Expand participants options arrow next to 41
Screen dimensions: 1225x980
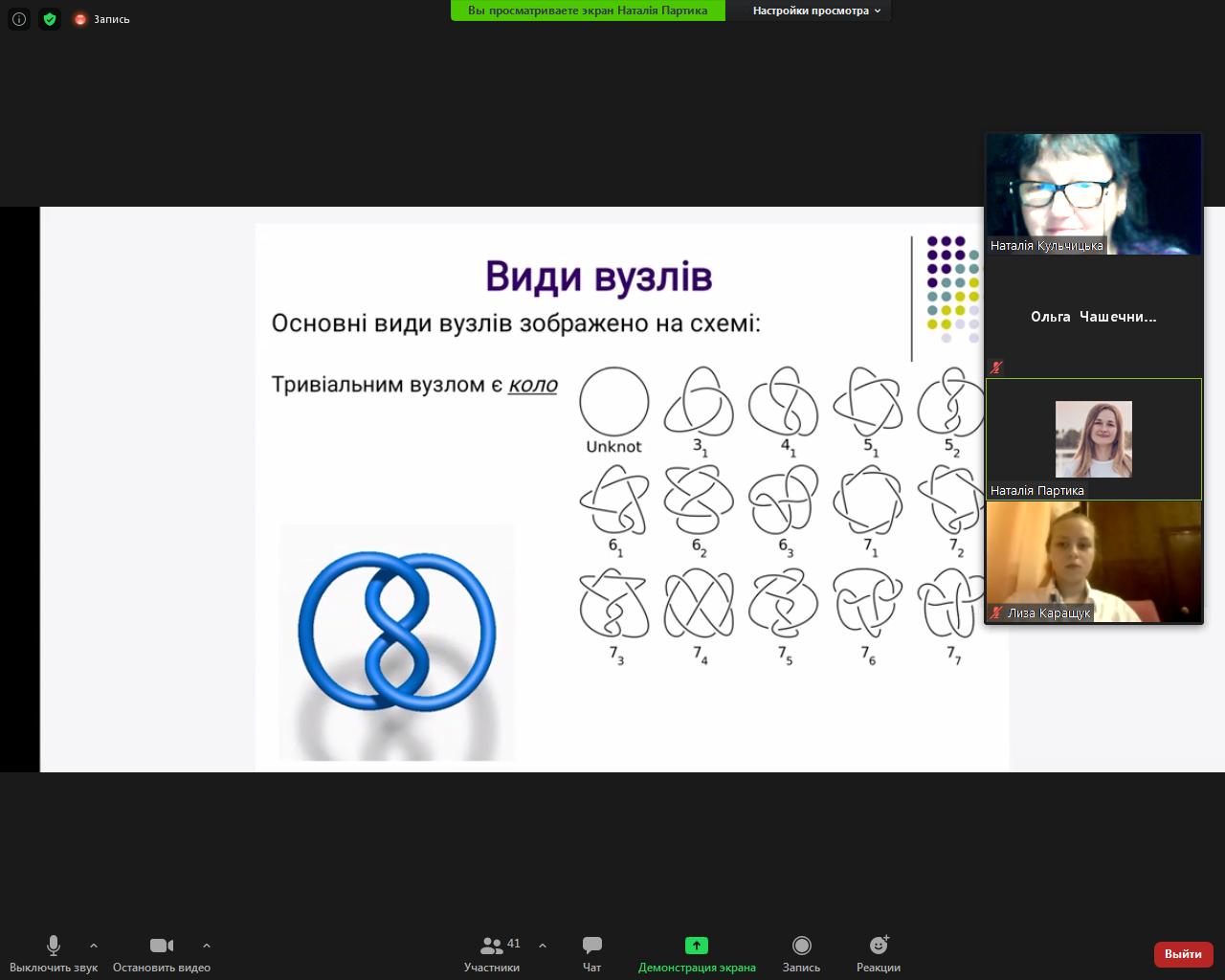(543, 946)
